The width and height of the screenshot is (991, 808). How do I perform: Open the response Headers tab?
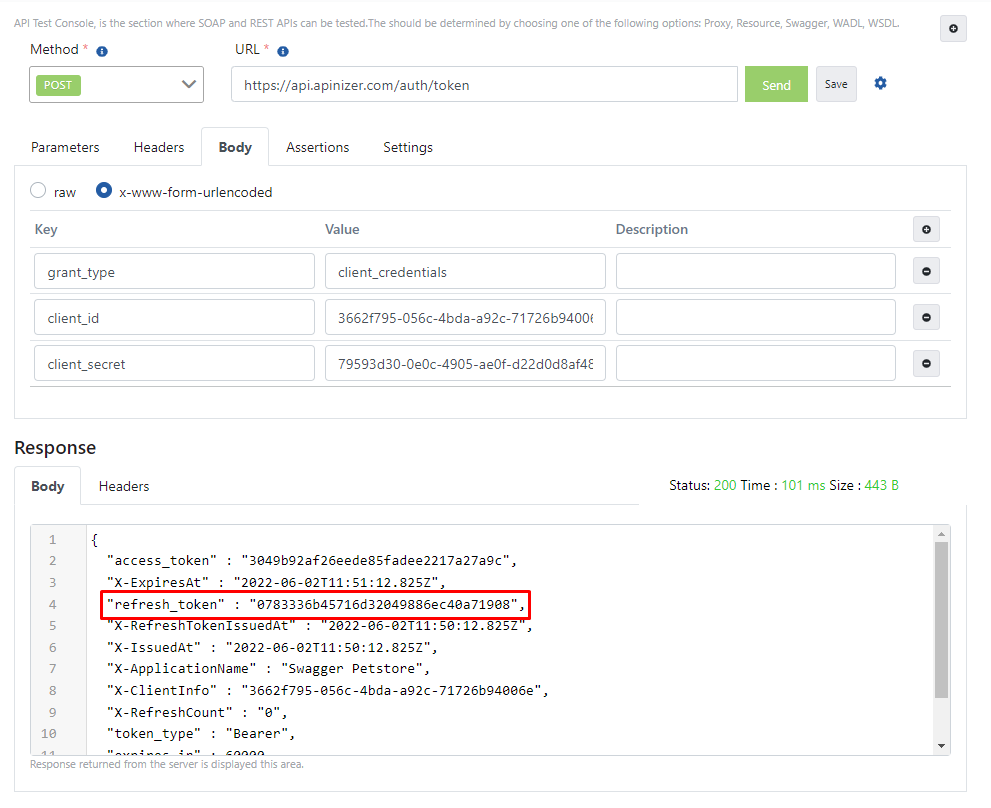(124, 486)
